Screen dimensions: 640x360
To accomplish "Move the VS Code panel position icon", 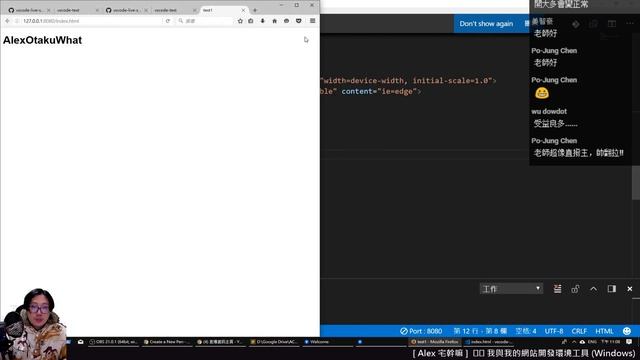I will pos(611,289).
